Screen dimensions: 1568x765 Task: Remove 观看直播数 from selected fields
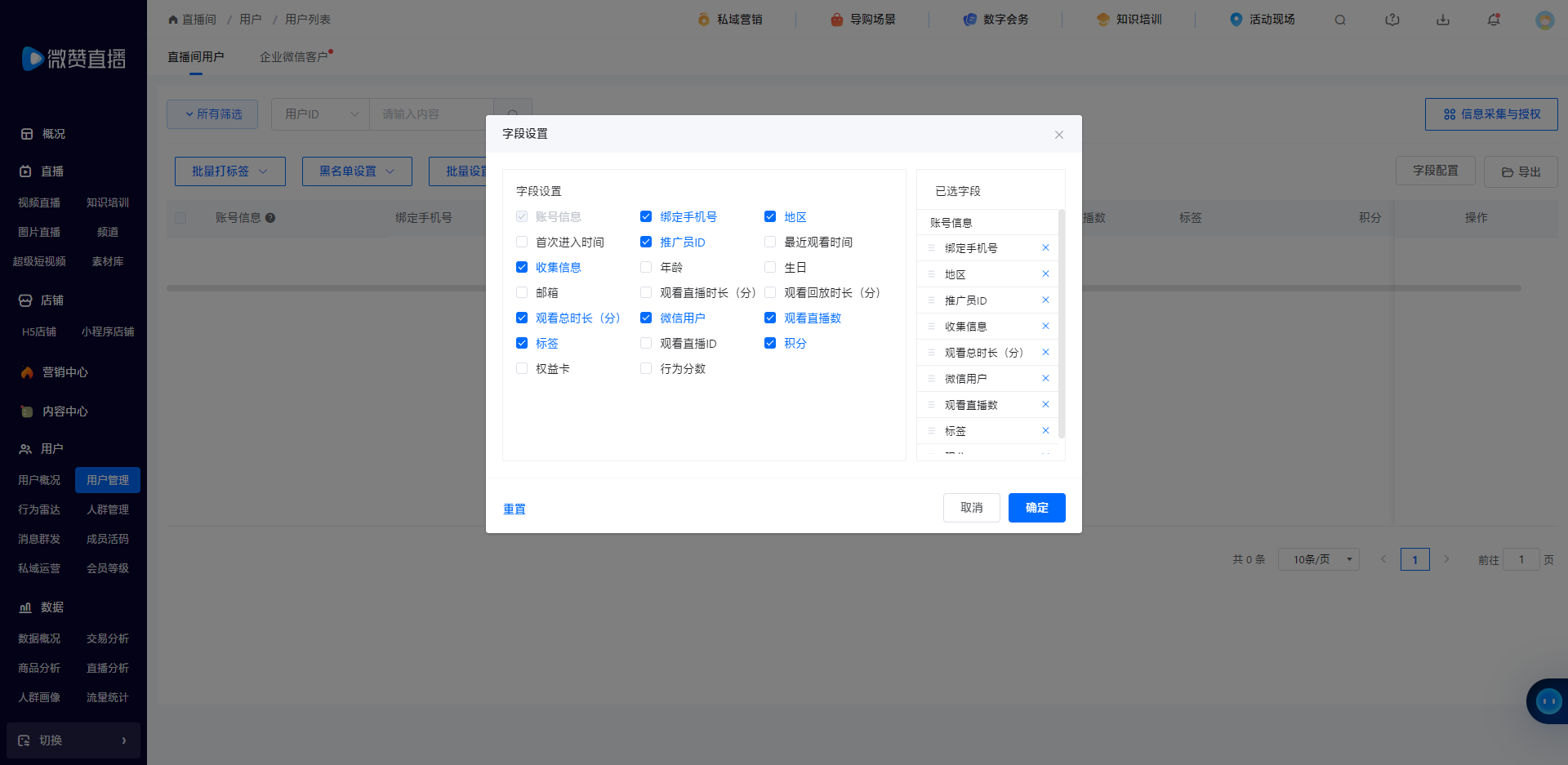1045,404
